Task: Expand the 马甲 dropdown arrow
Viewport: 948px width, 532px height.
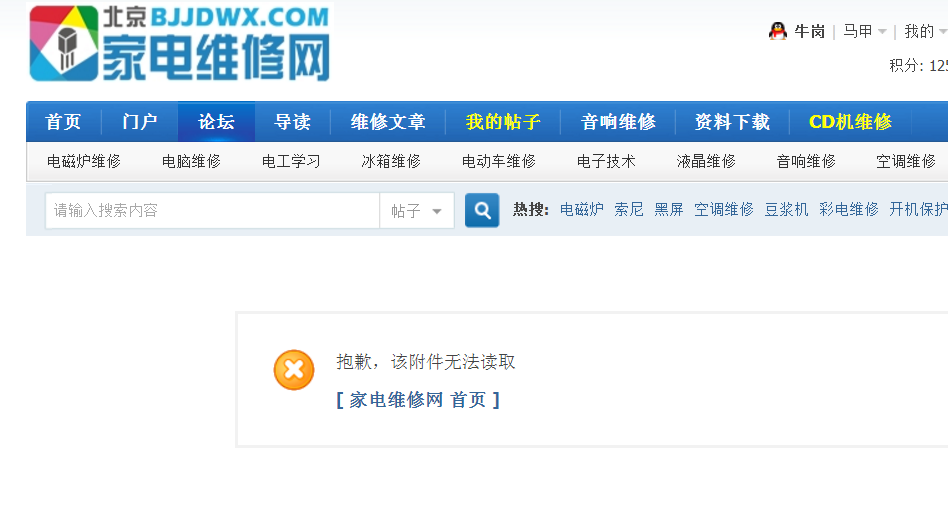Action: [x=882, y=32]
